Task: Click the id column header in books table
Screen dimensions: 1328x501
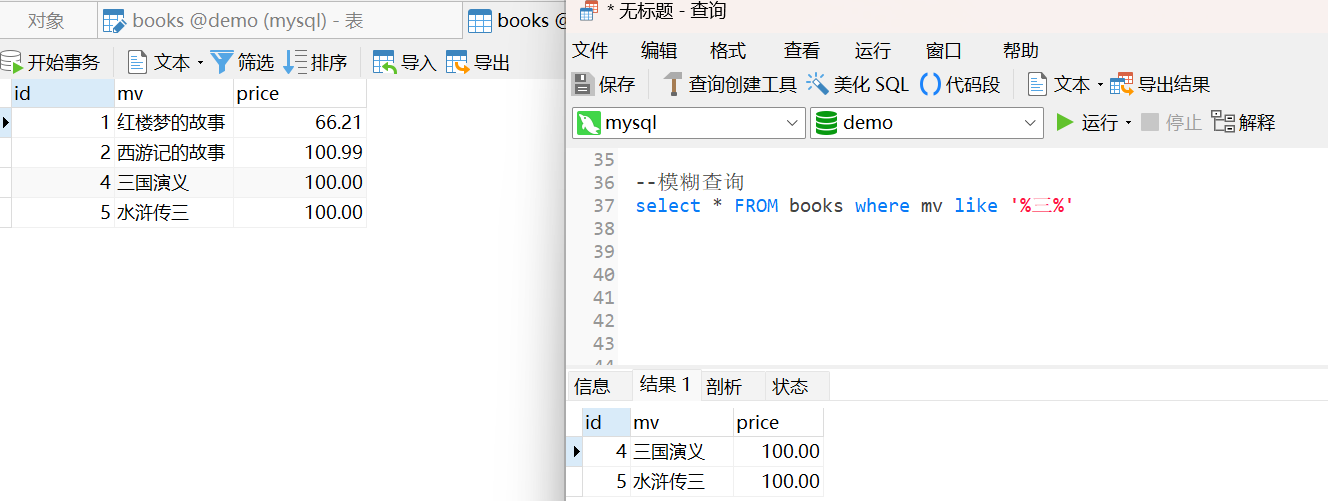Action: tap(63, 94)
